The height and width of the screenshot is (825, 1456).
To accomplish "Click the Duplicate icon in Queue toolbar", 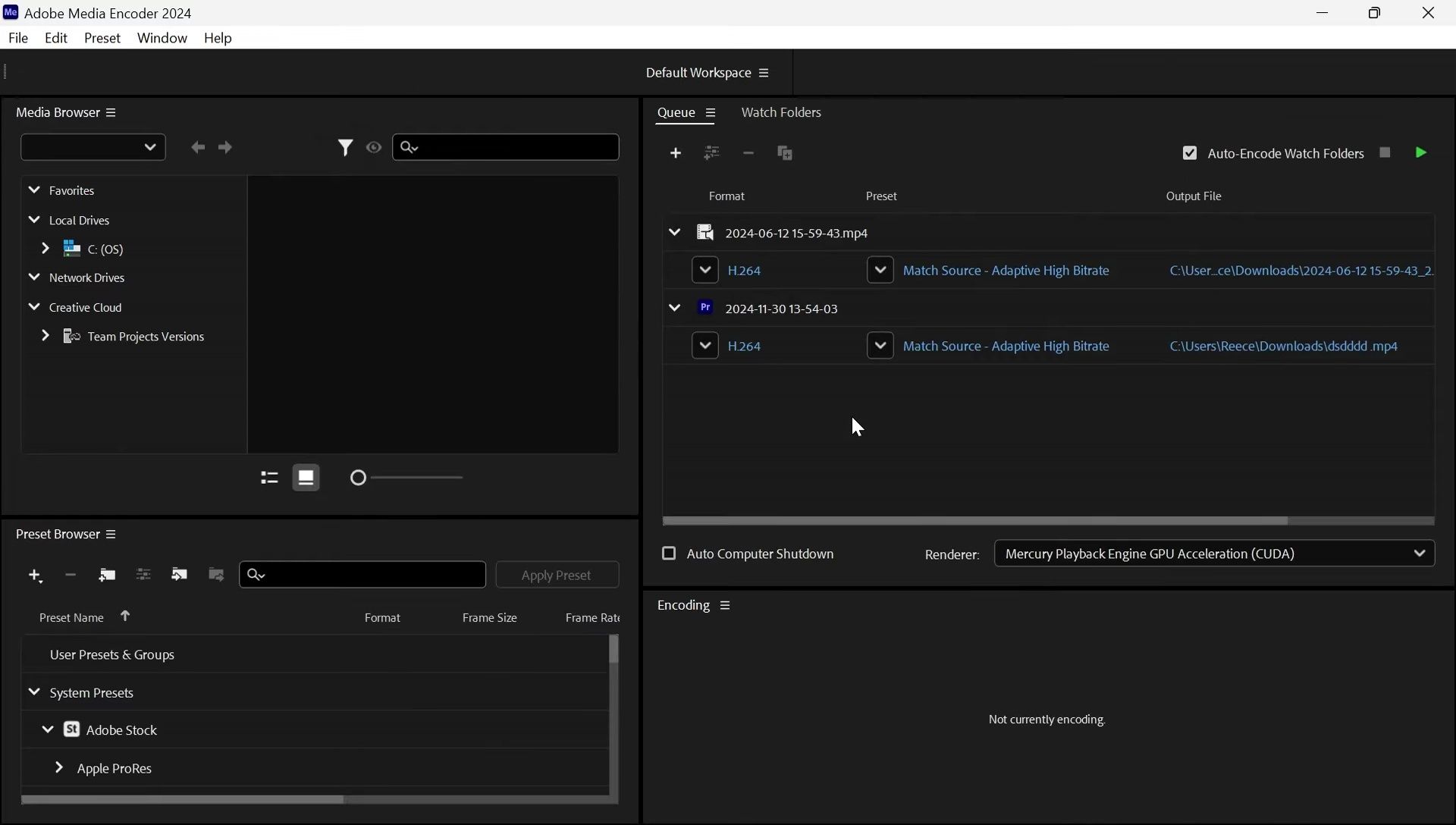I will pyautogui.click(x=785, y=153).
